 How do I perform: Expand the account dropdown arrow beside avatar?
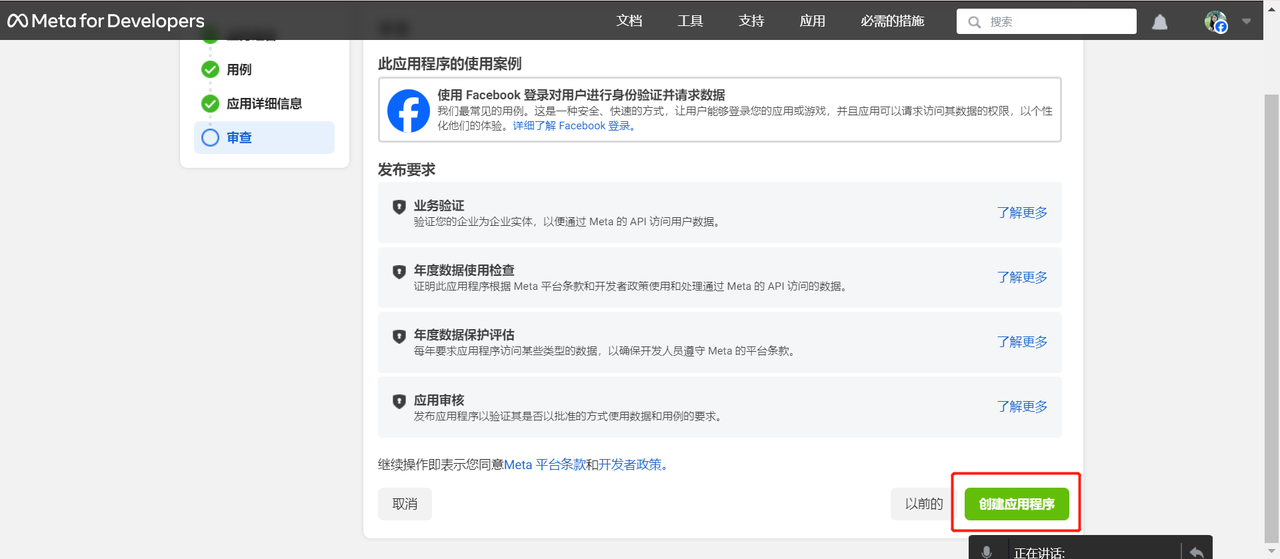1246,21
